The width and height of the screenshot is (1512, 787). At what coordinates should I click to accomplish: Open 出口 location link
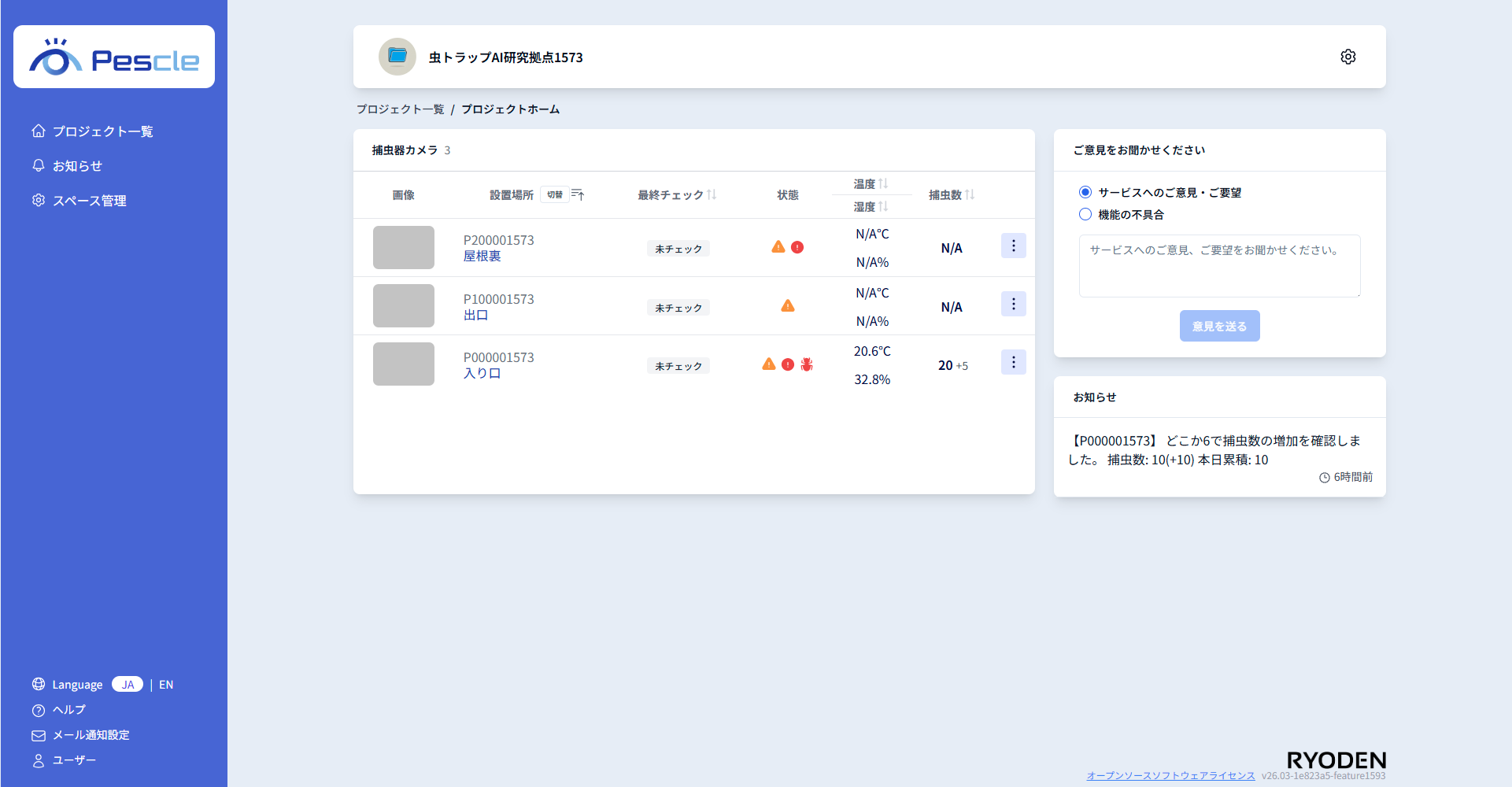coord(475,315)
